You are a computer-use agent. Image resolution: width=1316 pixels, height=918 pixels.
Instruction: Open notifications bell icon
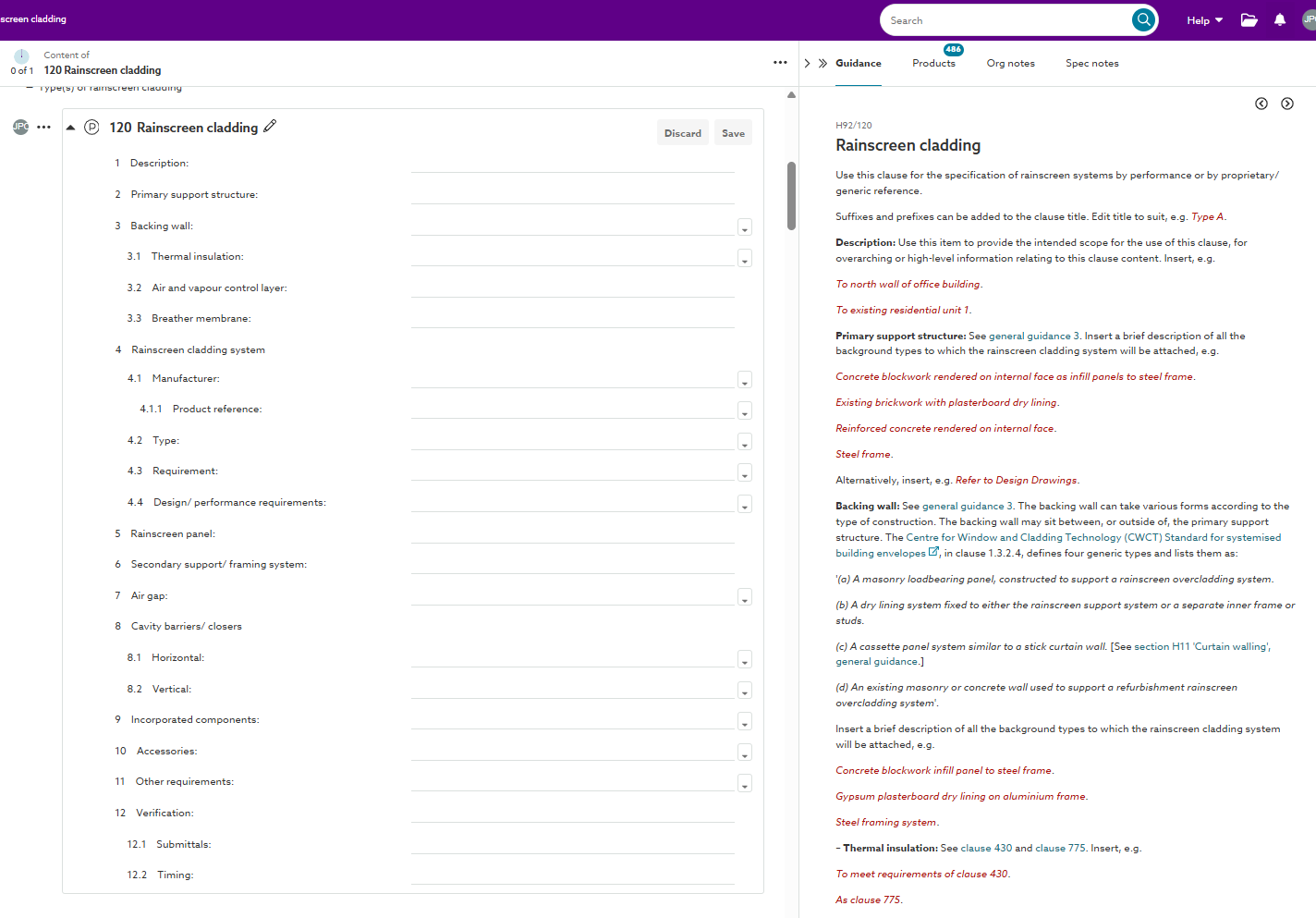pos(1280,20)
